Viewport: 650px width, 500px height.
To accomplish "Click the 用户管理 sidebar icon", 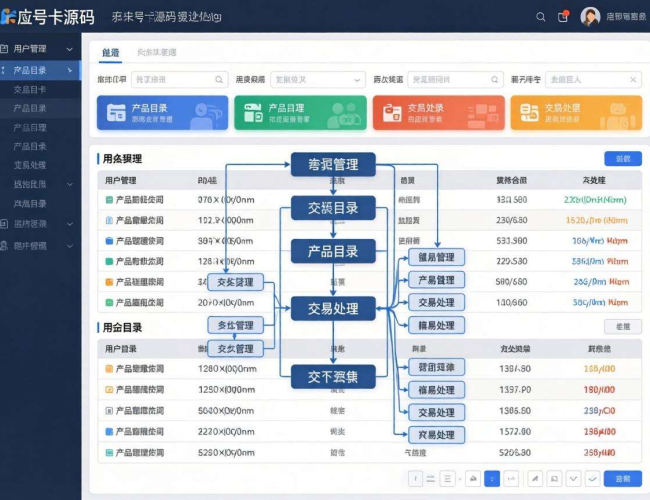I will coord(4,49).
